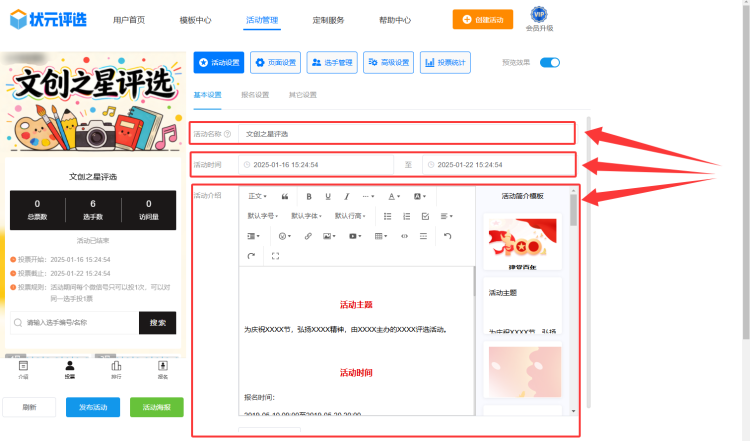Switch to the 基本设置 tab

(207, 95)
